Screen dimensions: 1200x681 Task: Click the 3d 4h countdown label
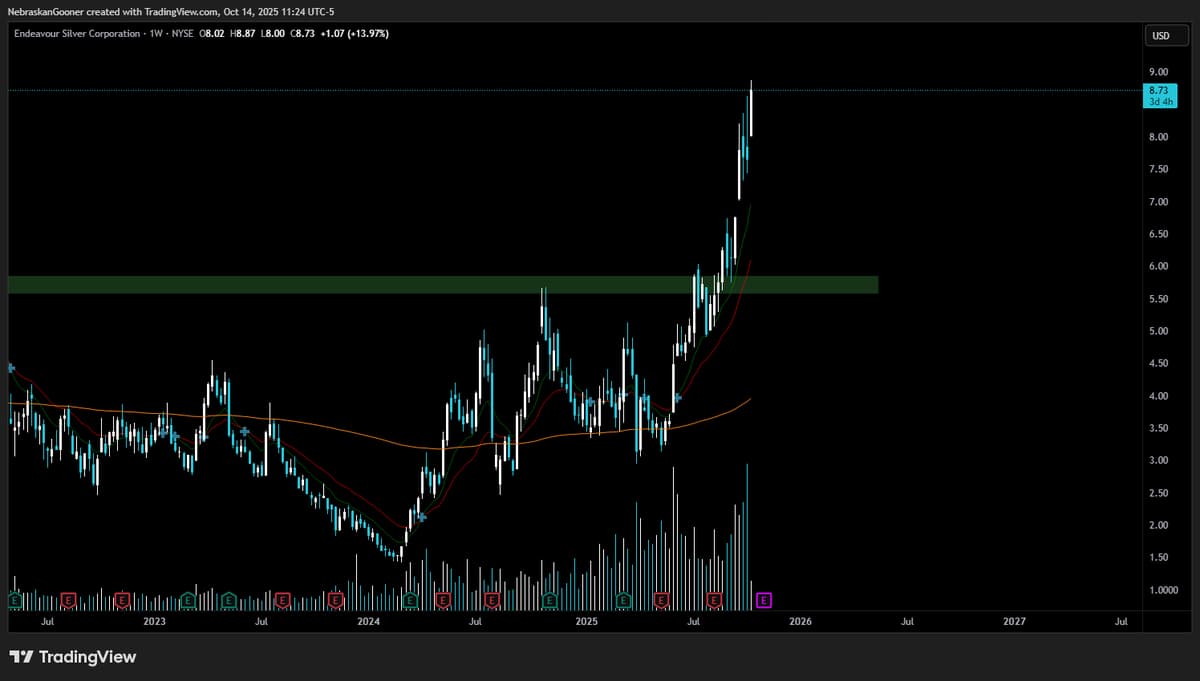1160,102
